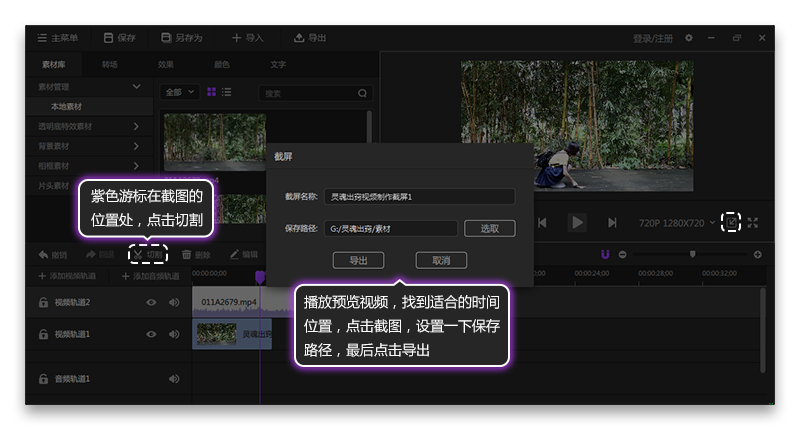
Task: Expand the 背景素材 category
Action: 136,146
